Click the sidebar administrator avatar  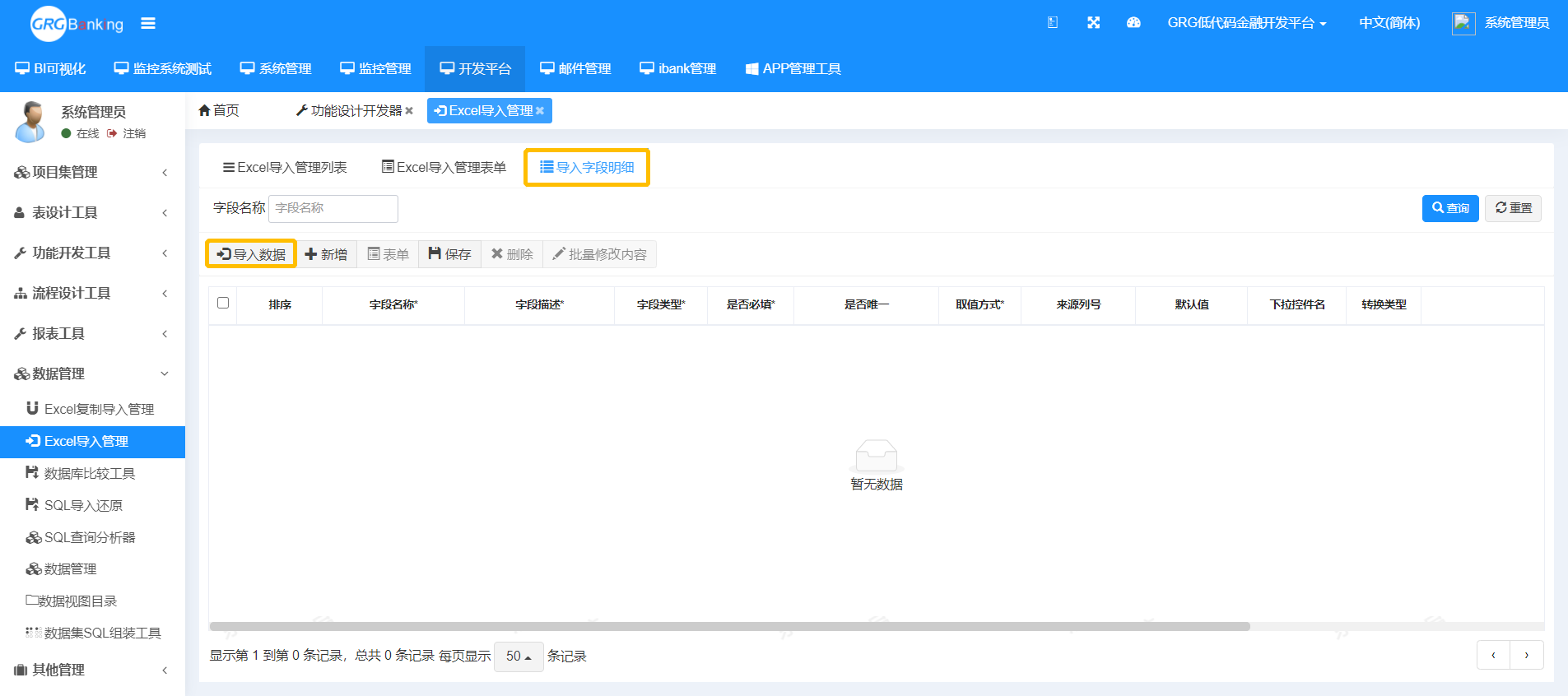point(31,121)
